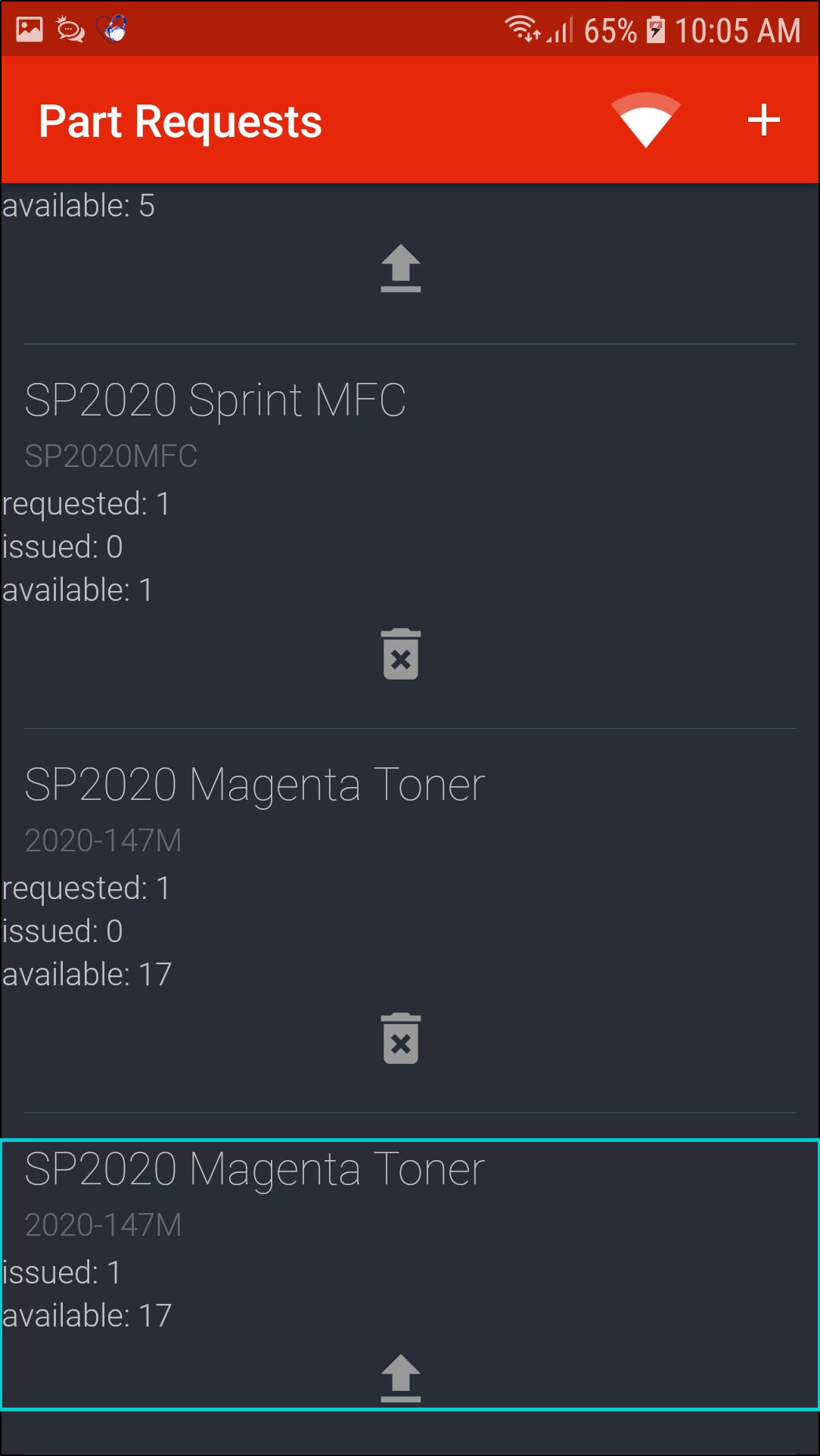Open the highlighted SP2020 Magenta Toner title
The image size is (820, 1456).
pyautogui.click(x=254, y=1169)
